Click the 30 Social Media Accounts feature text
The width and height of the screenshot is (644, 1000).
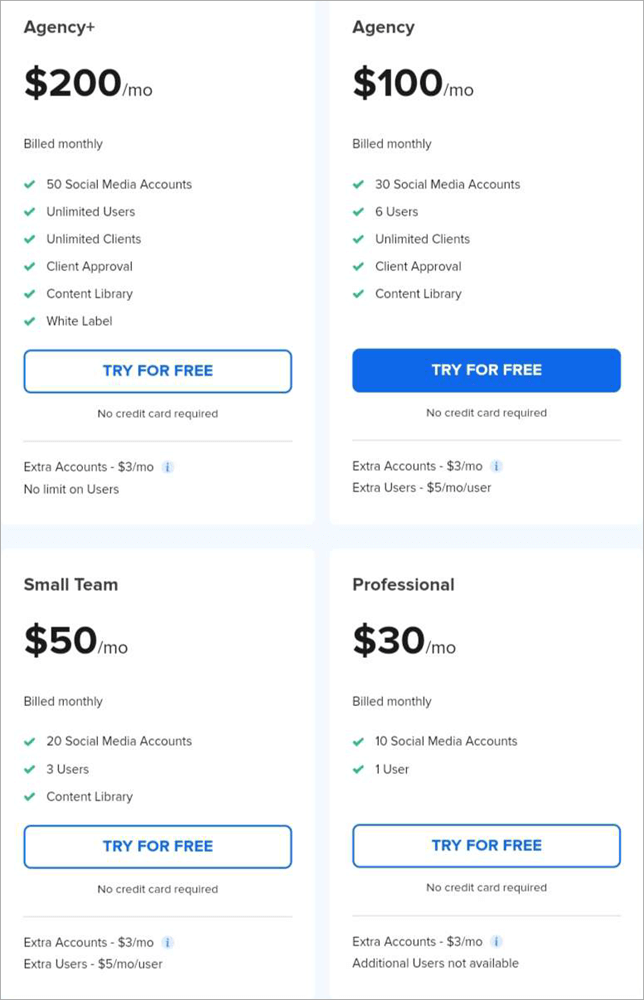click(x=447, y=184)
